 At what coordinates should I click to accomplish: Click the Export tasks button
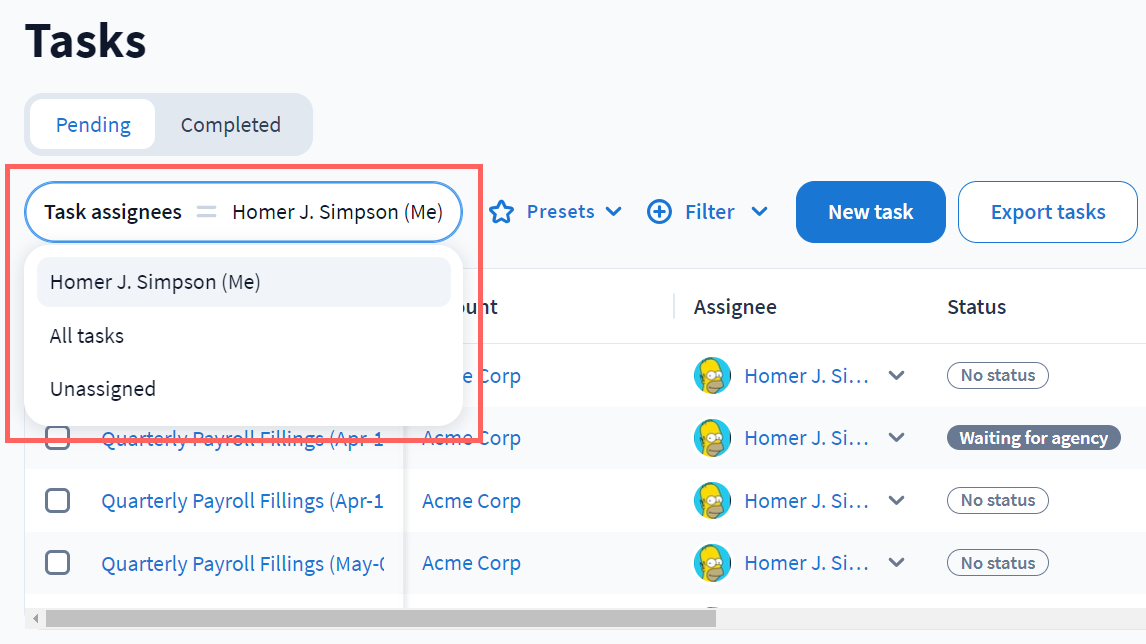point(1047,212)
